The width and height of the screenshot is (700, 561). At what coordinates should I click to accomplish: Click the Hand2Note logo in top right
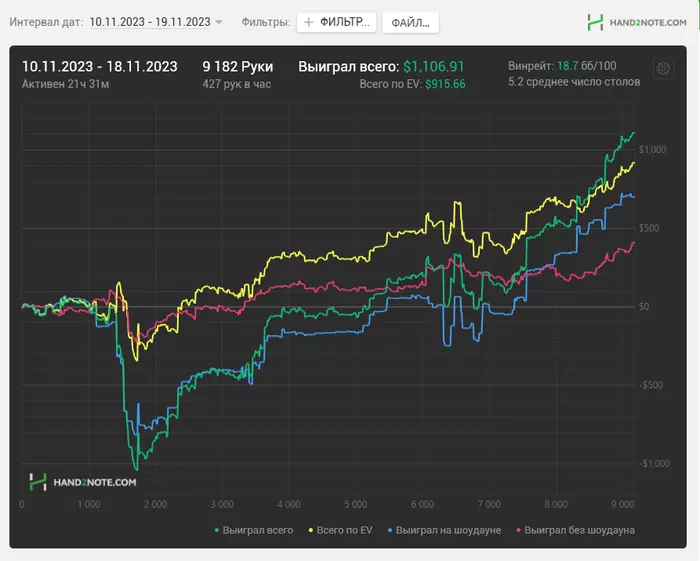637,22
